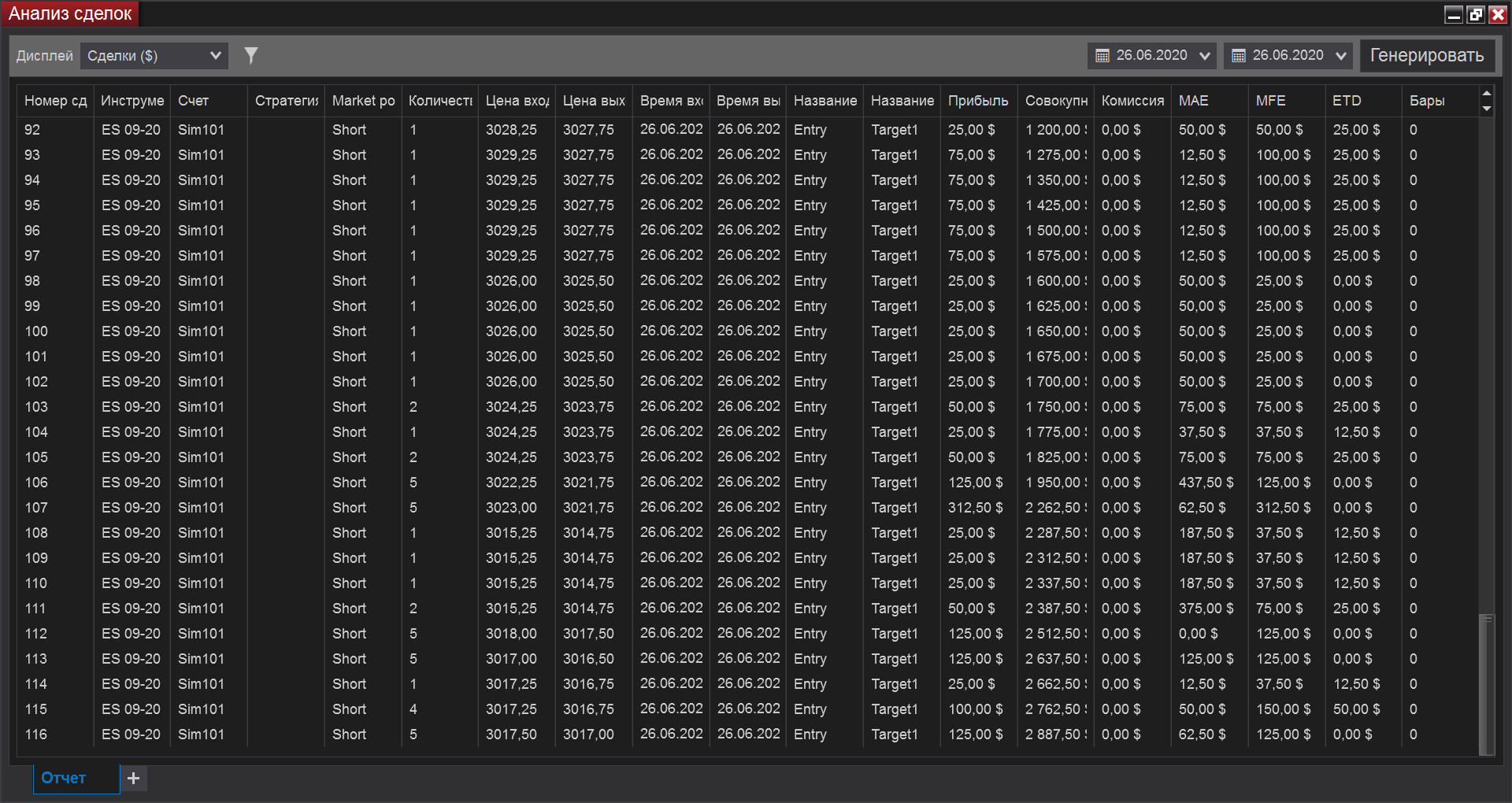1512x803 pixels.
Task: Click Sim101 account in row 110
Action: (x=201, y=583)
